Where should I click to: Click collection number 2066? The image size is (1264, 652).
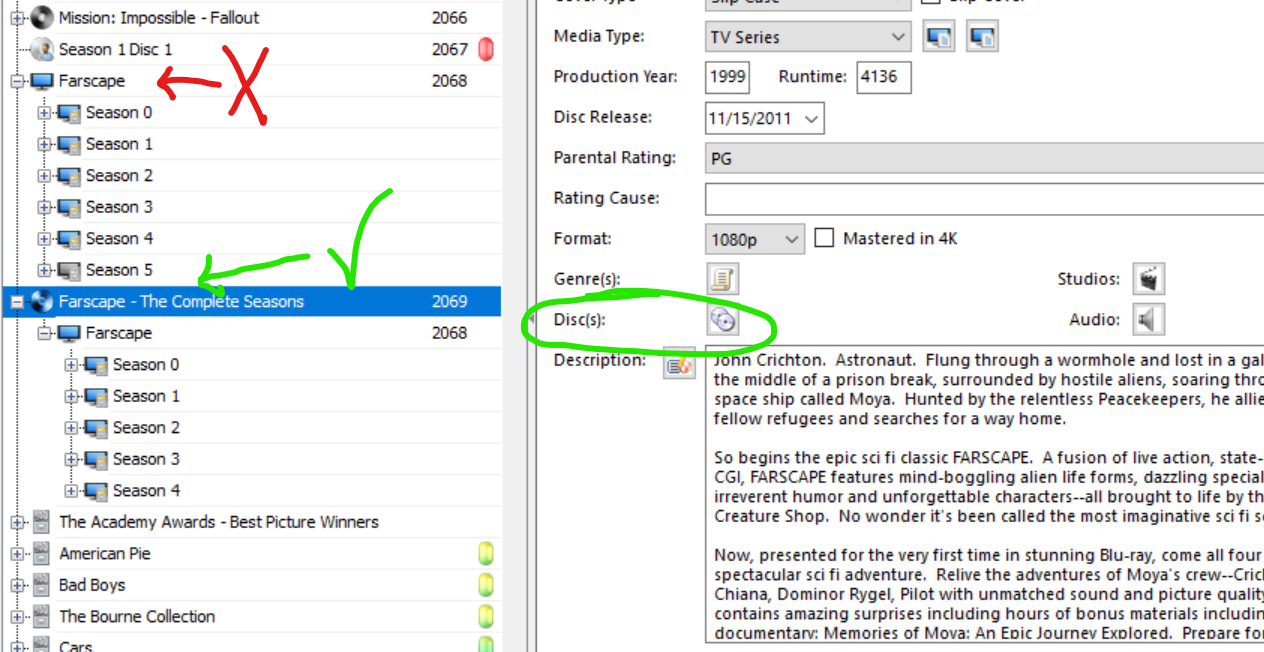[x=449, y=18]
